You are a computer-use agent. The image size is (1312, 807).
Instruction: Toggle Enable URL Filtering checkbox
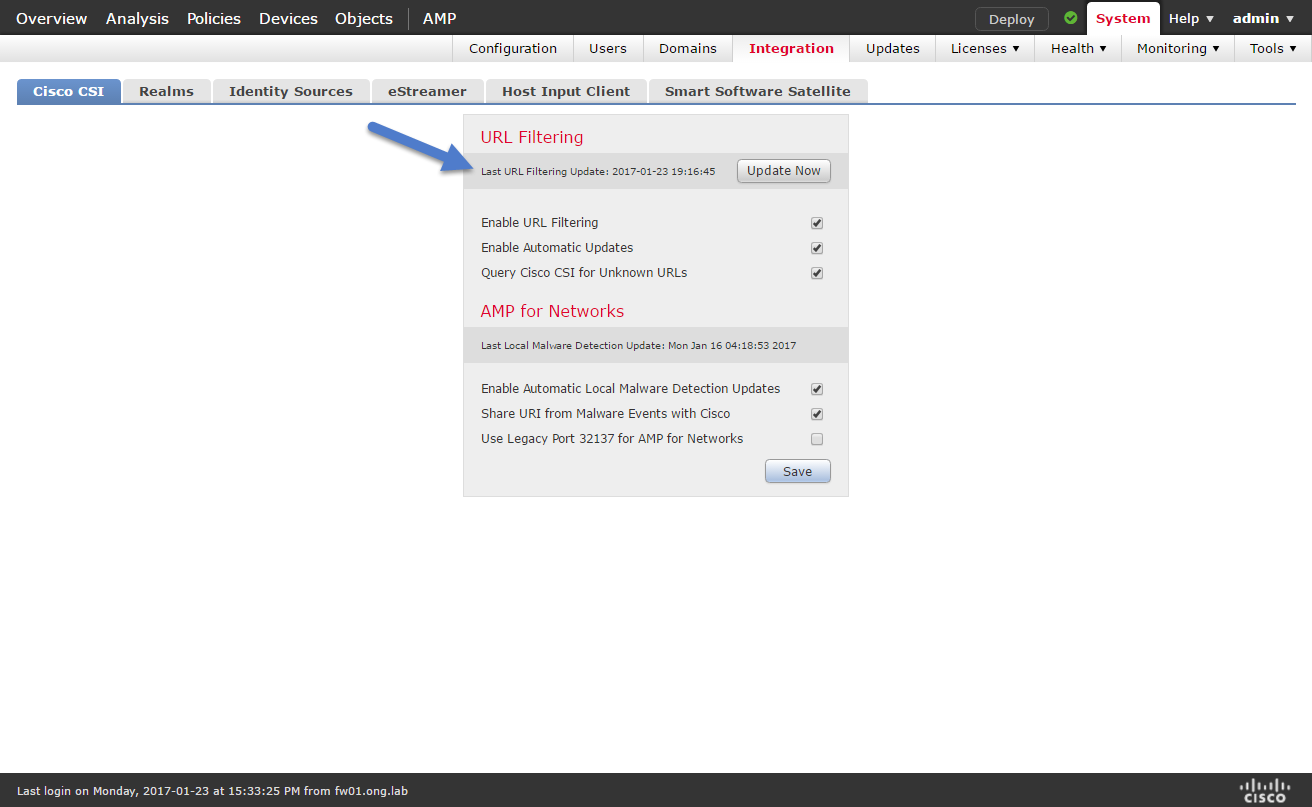(x=817, y=223)
